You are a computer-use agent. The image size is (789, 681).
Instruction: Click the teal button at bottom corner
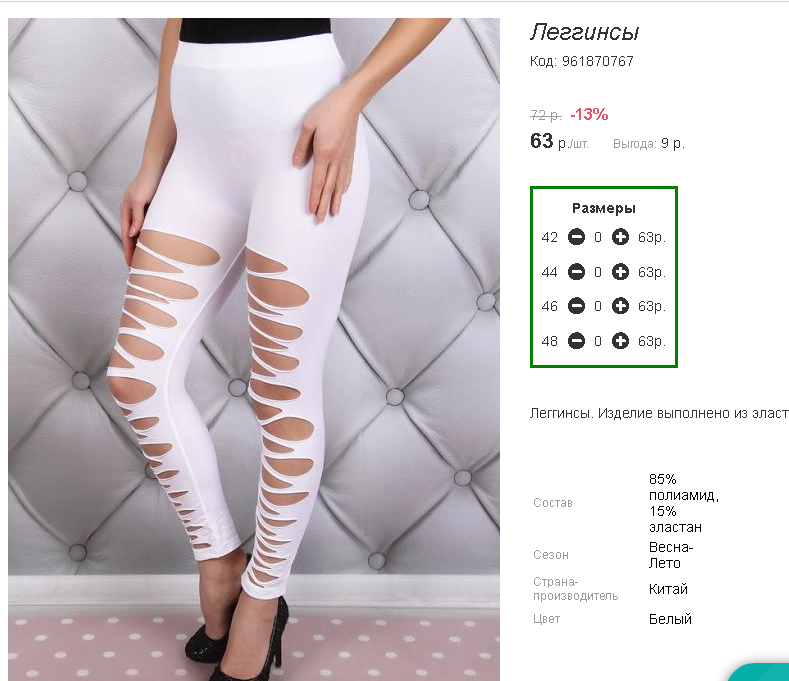(x=759, y=673)
